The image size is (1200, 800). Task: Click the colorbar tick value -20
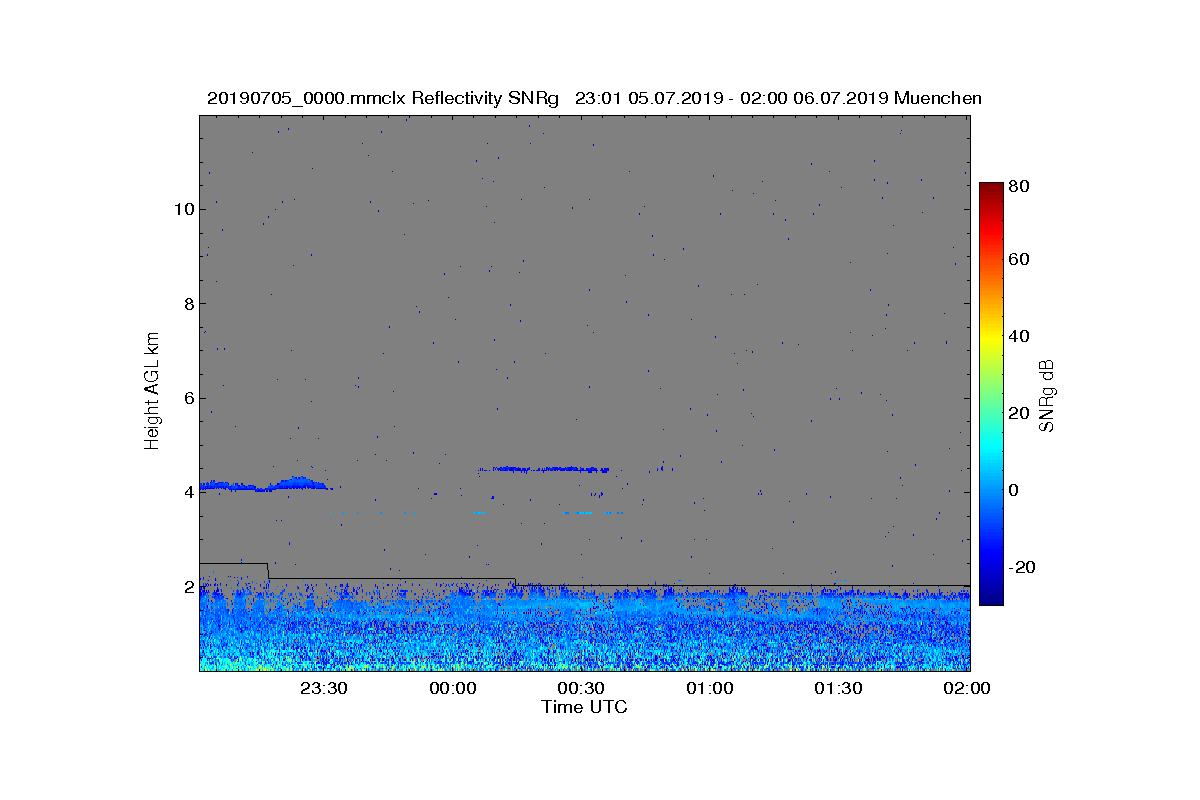[1023, 567]
